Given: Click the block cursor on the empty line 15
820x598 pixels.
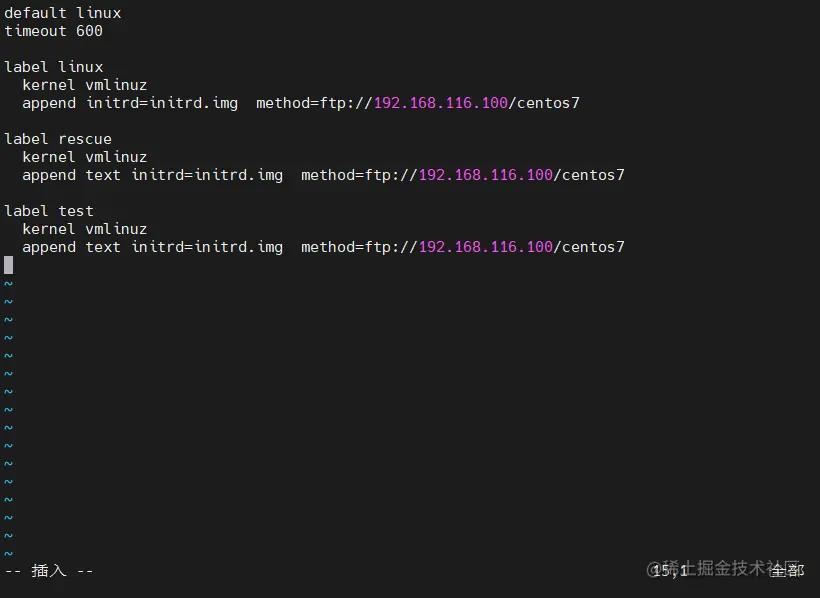Looking at the screenshot, I should click(8, 265).
